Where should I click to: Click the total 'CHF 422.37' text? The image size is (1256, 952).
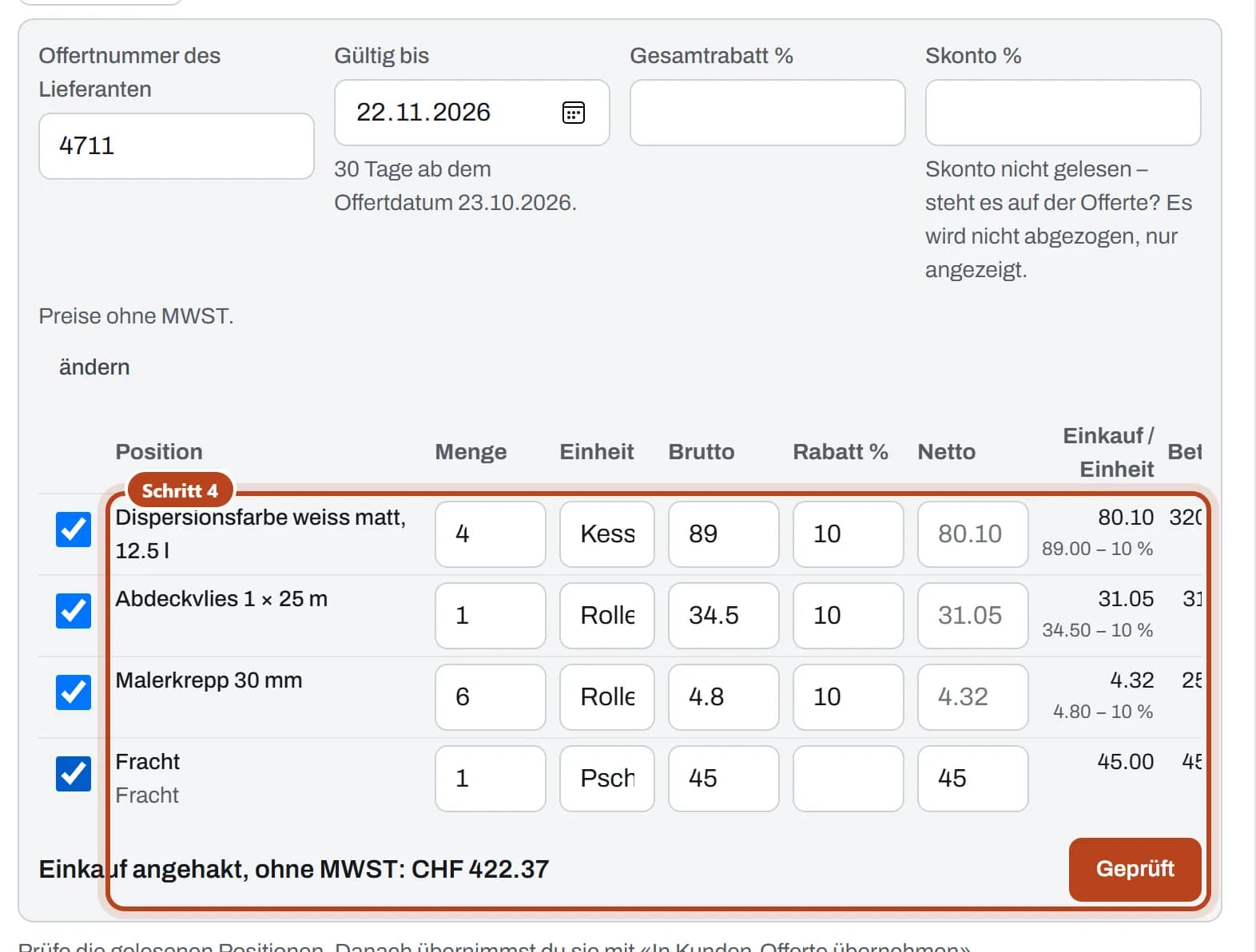point(480,869)
